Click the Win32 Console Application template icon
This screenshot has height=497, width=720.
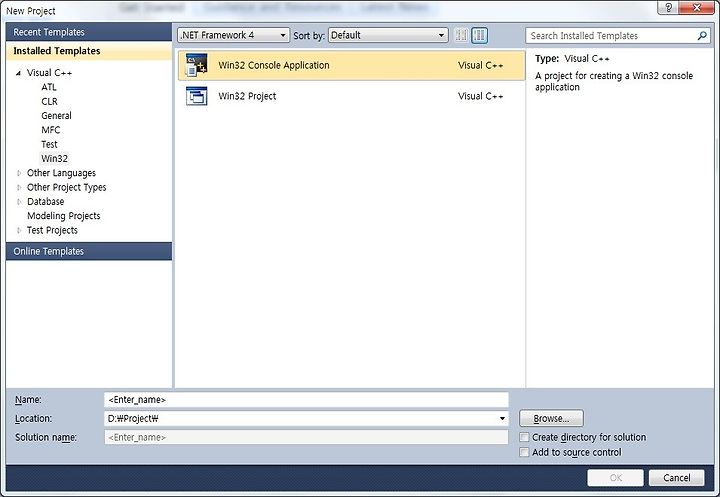(x=197, y=65)
